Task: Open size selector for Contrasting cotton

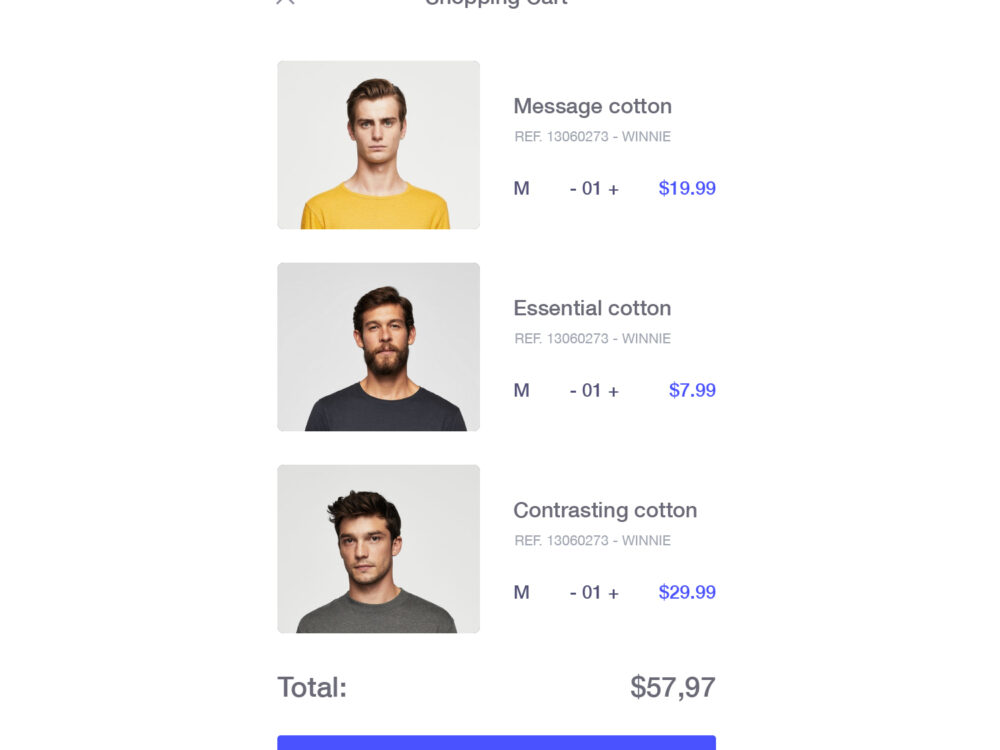Action: tap(521, 592)
